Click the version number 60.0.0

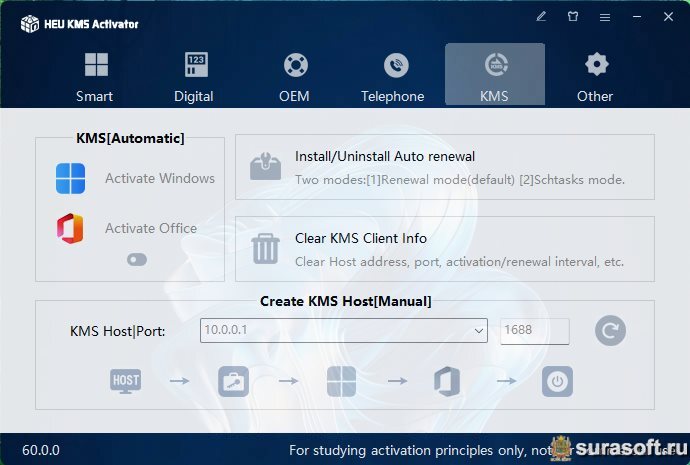click(x=41, y=450)
